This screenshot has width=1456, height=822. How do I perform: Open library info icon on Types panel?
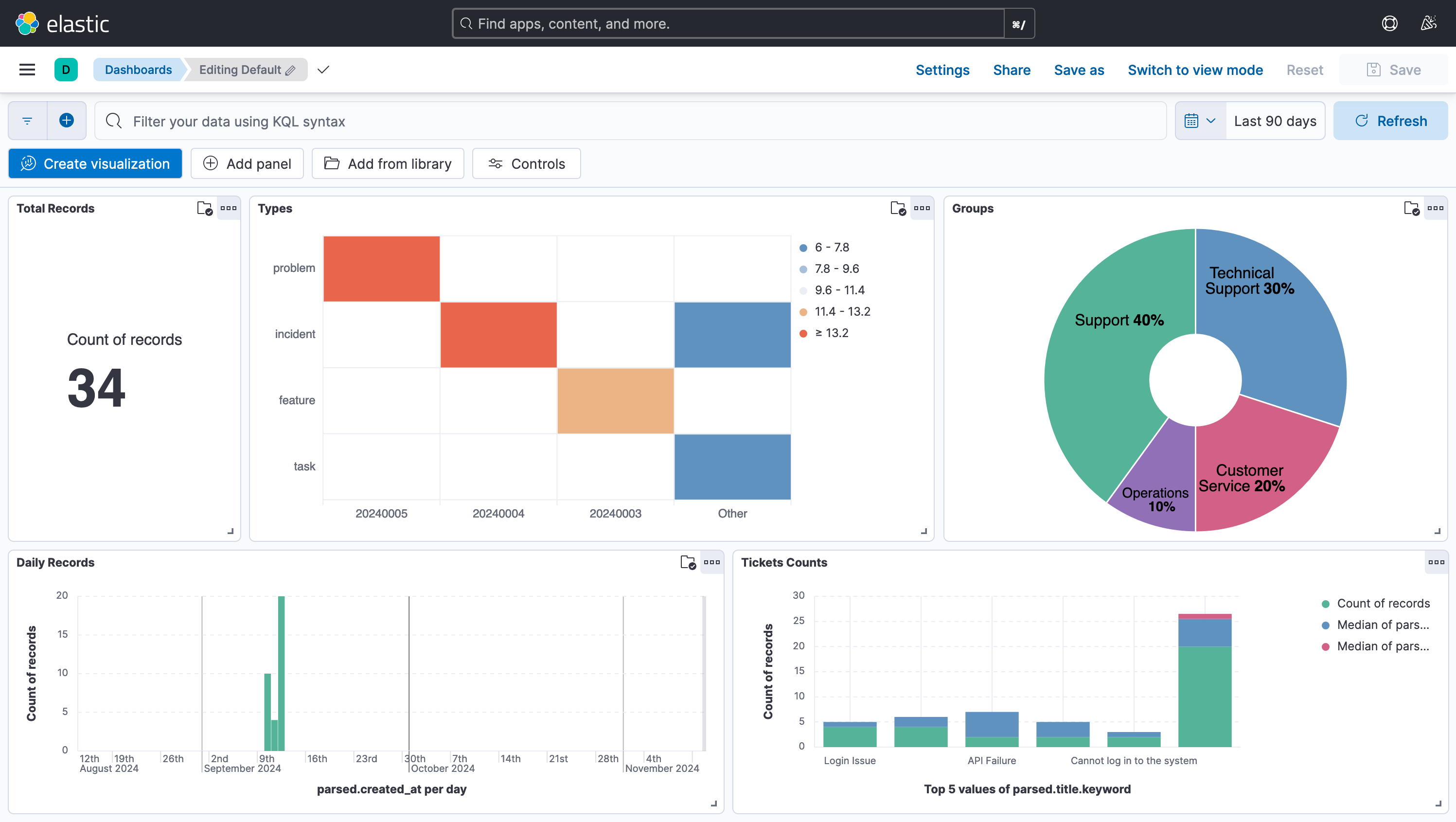(x=898, y=208)
